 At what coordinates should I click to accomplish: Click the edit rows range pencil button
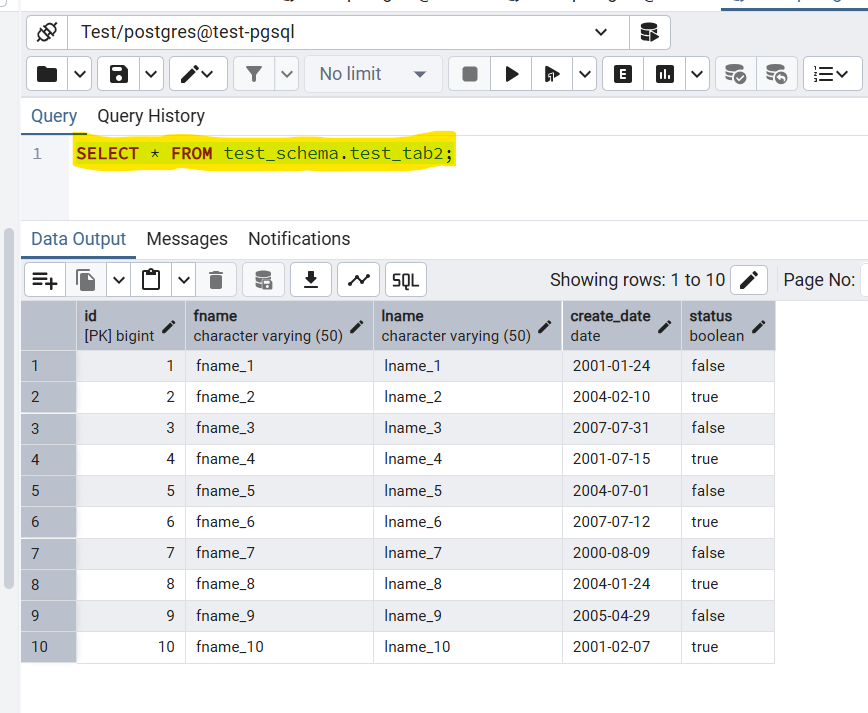(748, 280)
